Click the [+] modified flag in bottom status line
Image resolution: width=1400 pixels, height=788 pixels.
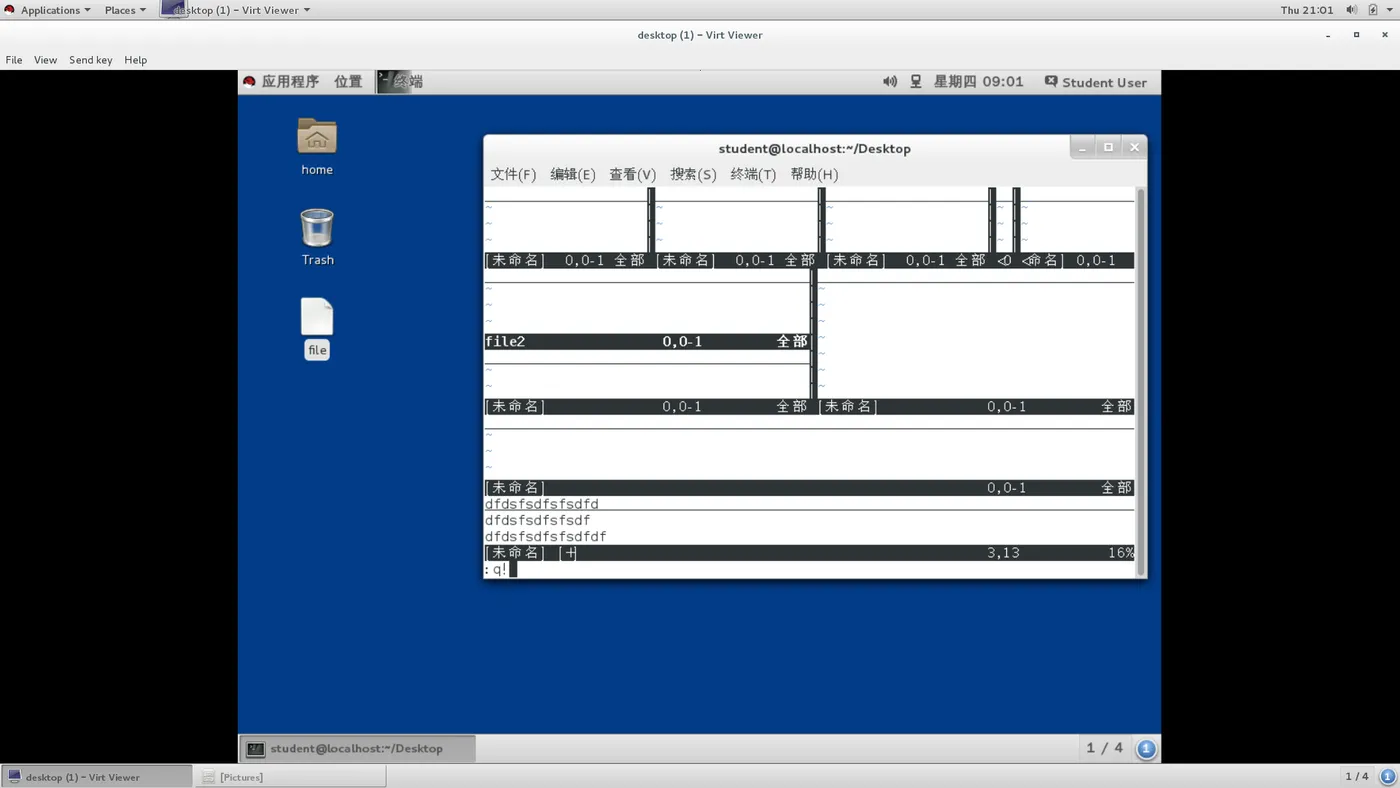[x=568, y=552]
